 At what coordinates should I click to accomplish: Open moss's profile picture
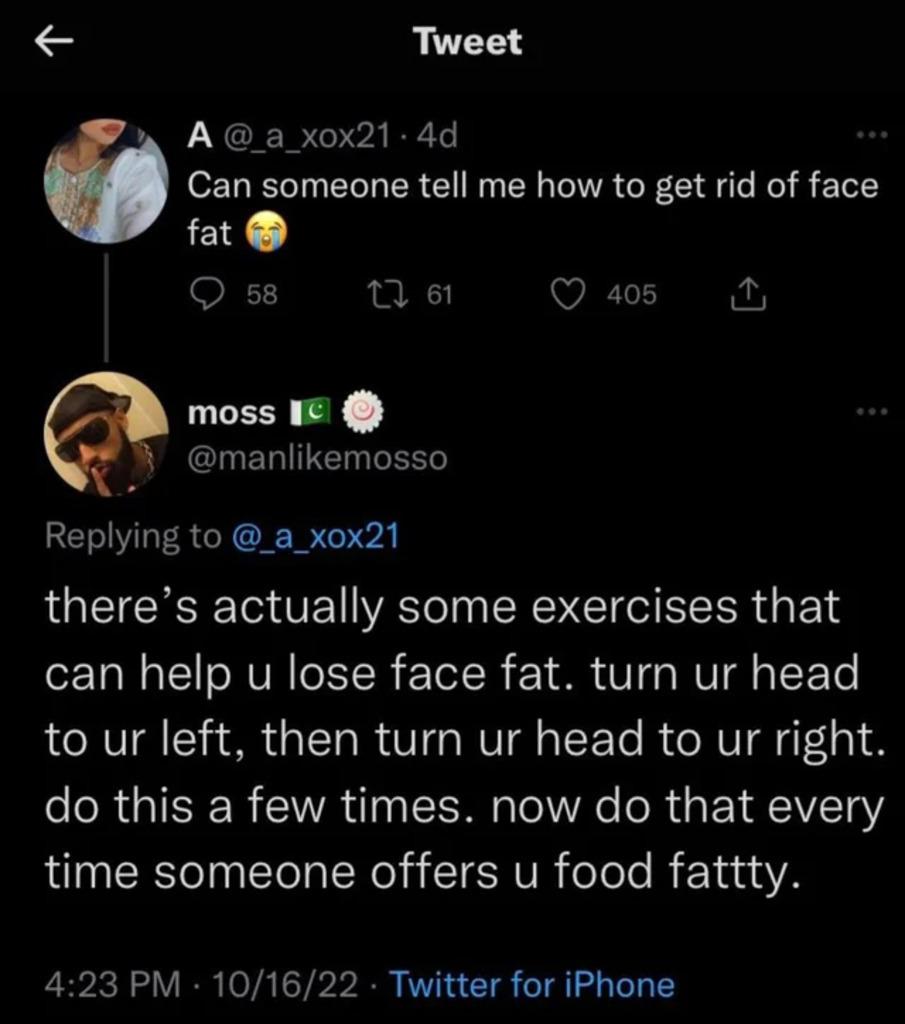(106, 433)
